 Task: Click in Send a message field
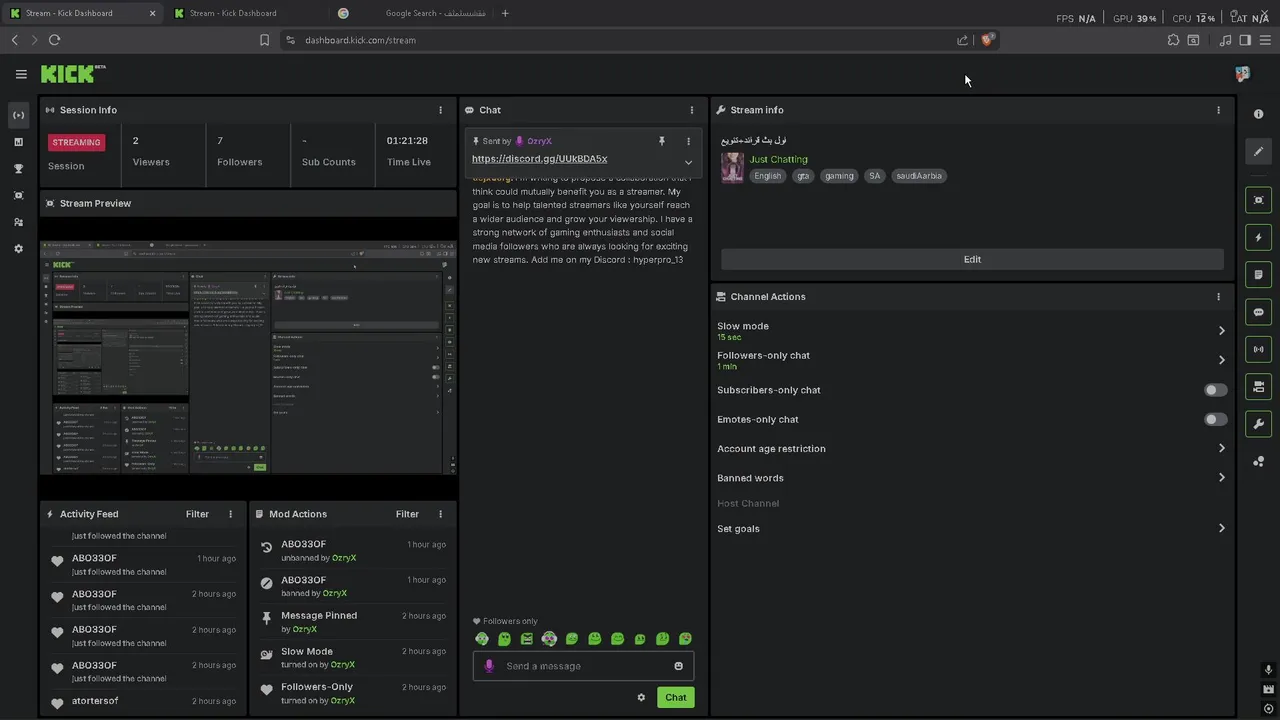585,666
